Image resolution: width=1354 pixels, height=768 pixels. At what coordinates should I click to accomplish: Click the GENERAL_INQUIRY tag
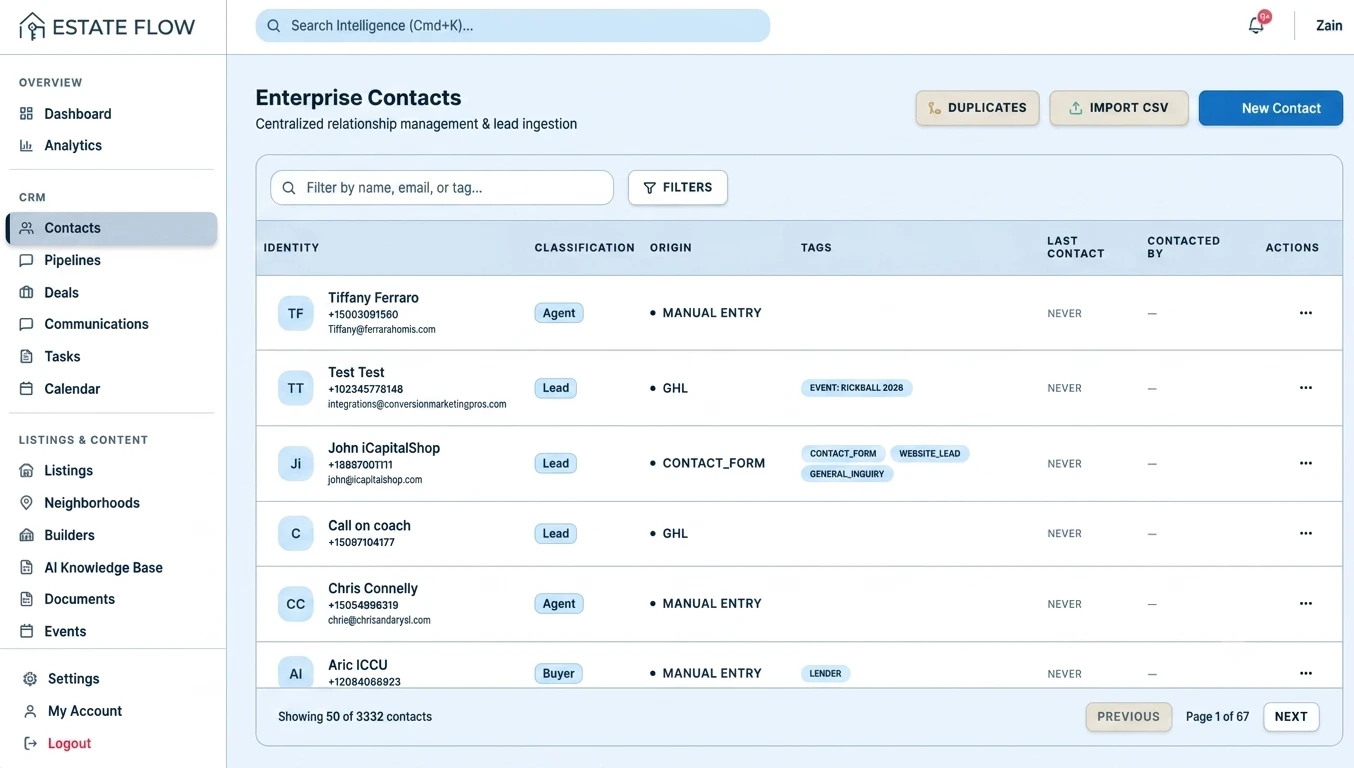coord(847,474)
